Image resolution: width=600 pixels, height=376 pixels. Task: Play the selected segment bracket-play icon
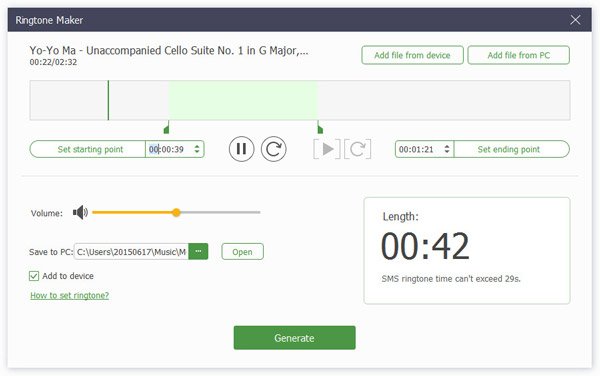(327, 149)
